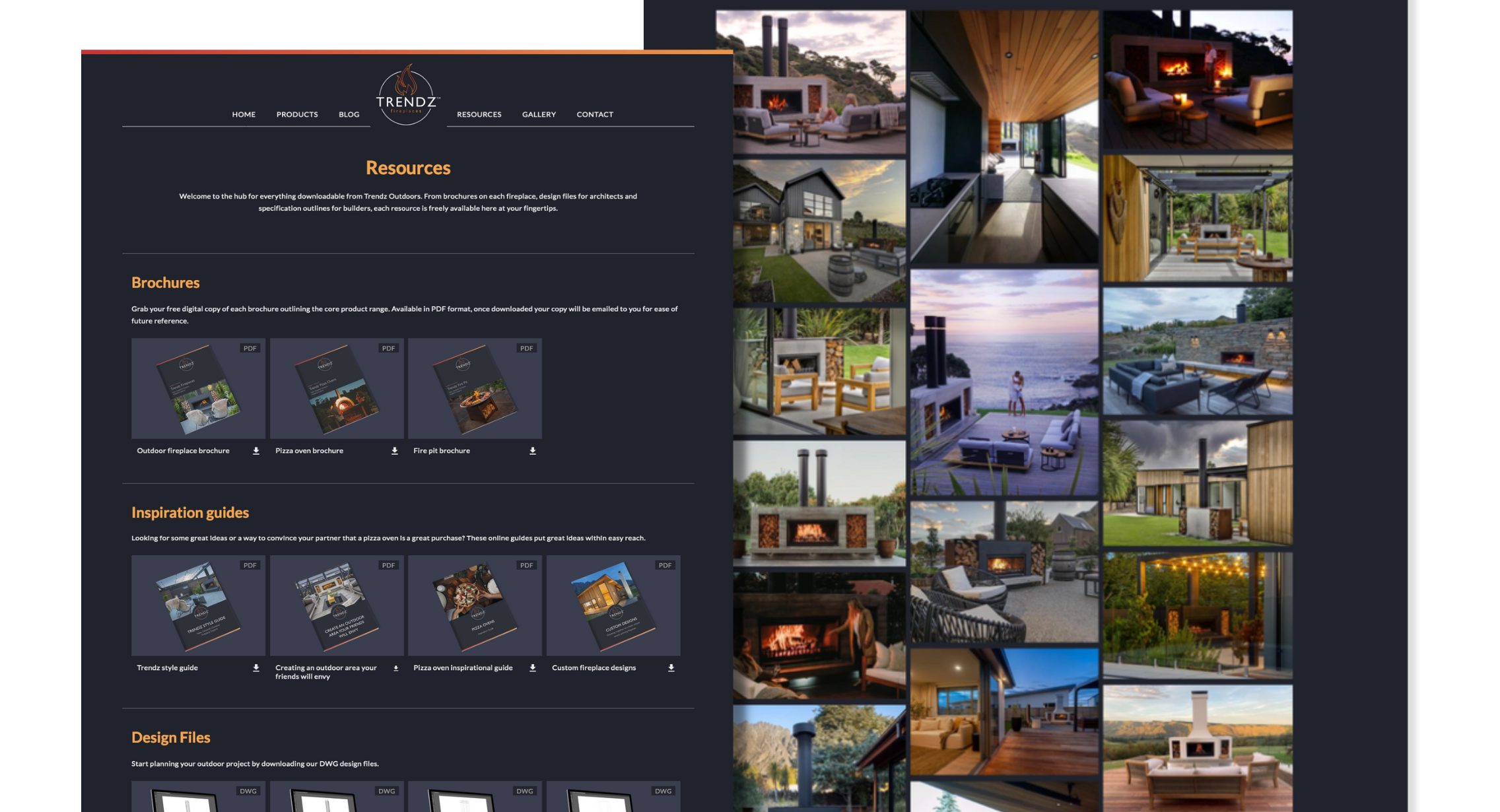Image resolution: width=1500 pixels, height=812 pixels.
Task: Click the download icon for pizza oven inspirational guide
Action: (532, 668)
